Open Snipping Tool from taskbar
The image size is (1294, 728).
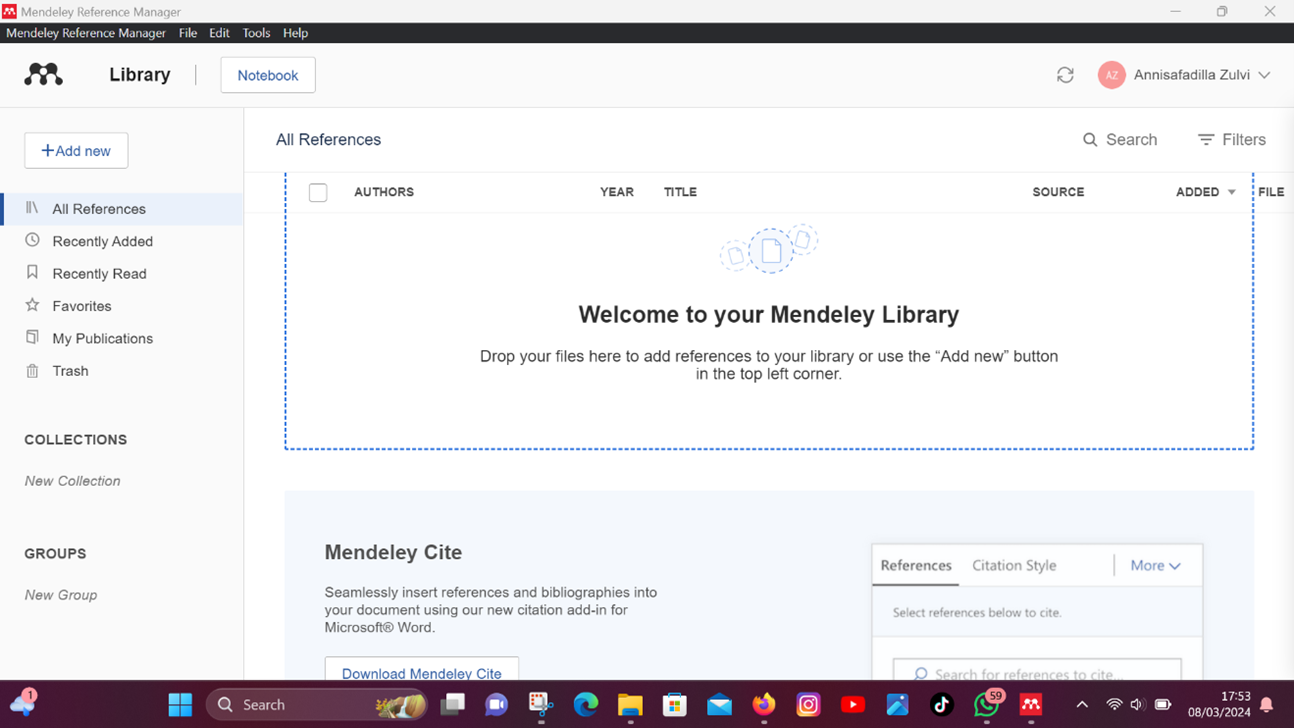tap(541, 705)
